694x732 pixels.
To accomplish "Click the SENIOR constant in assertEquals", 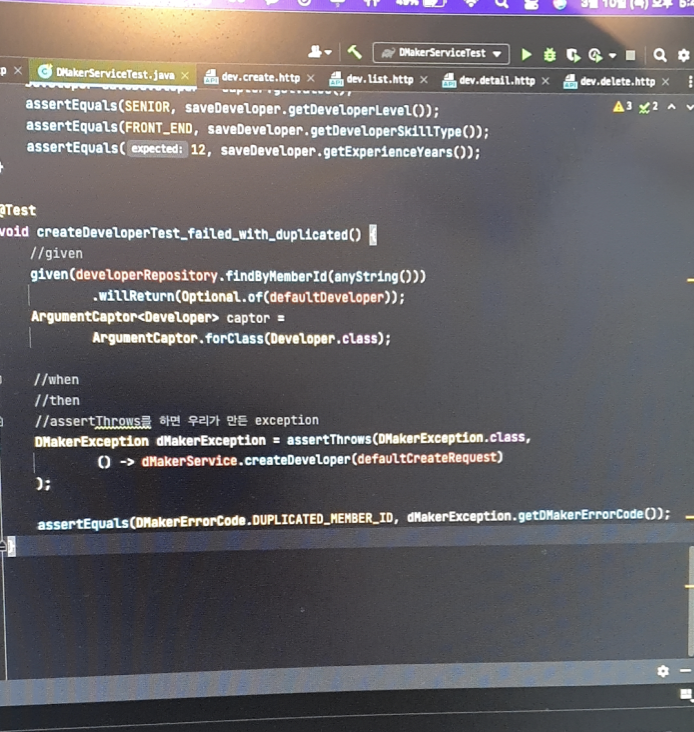I will click(147, 107).
